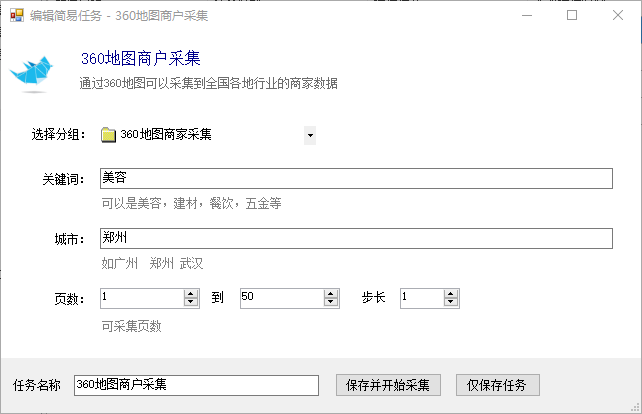642x414 pixels.
Task: Decrease the end page value of 50
Action: click(x=331, y=303)
